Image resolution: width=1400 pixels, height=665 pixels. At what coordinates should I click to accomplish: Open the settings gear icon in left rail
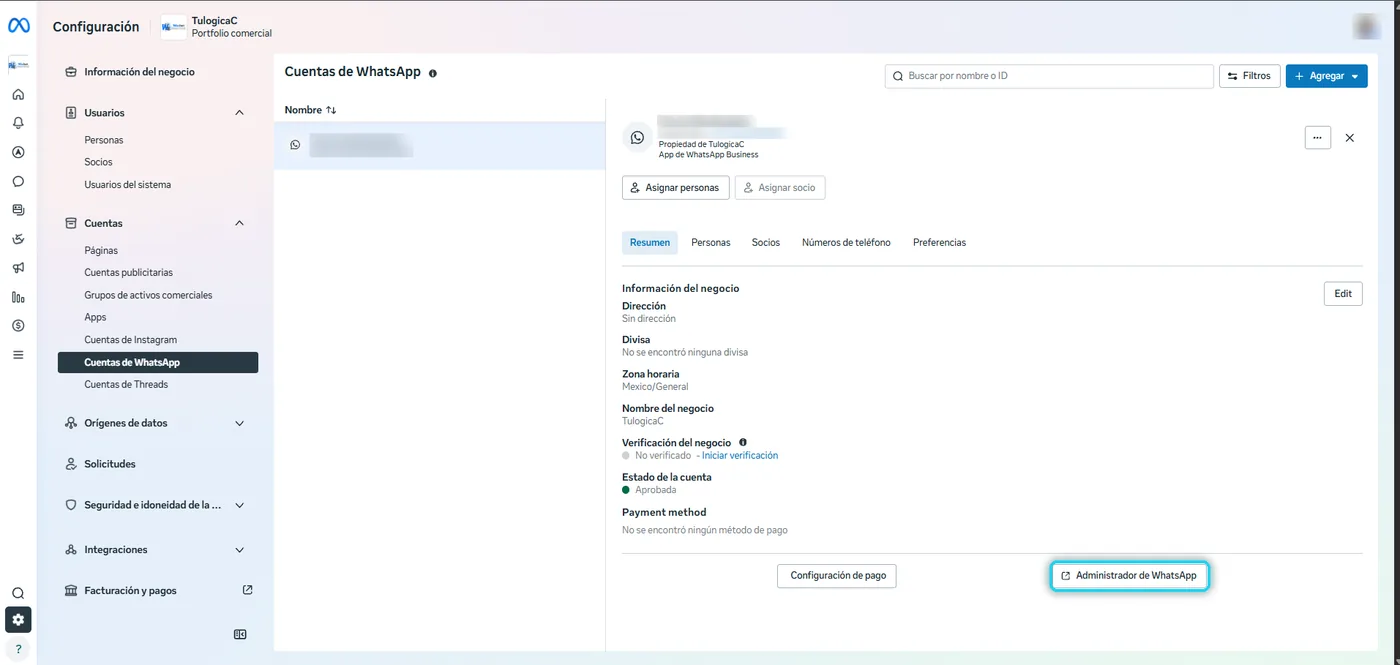(x=18, y=620)
